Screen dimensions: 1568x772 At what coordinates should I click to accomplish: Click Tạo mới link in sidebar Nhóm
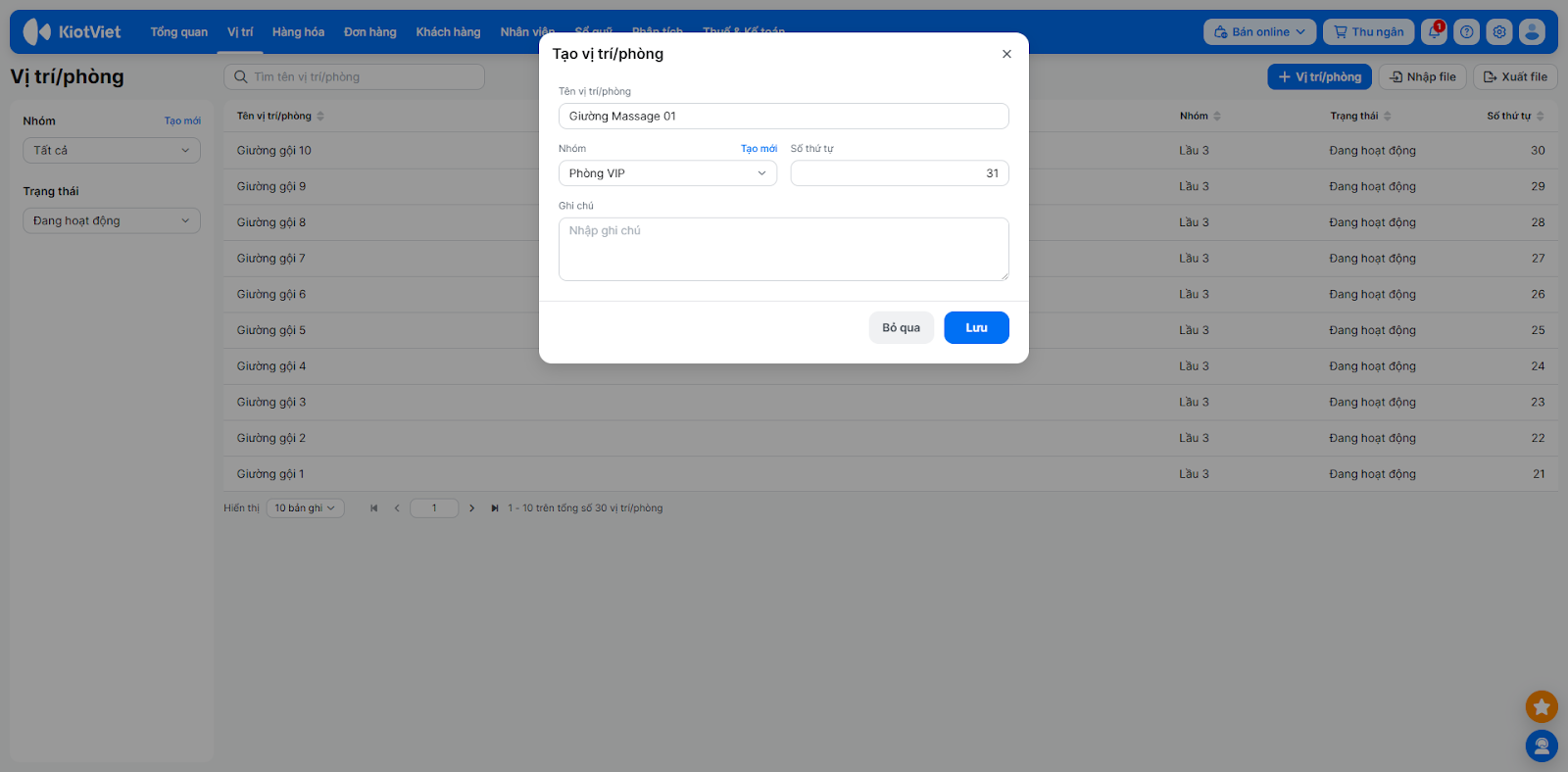(182, 121)
